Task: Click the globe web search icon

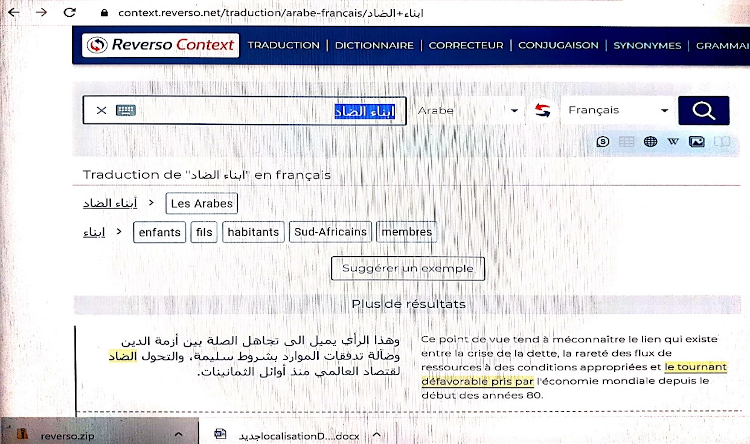Action: [x=650, y=142]
